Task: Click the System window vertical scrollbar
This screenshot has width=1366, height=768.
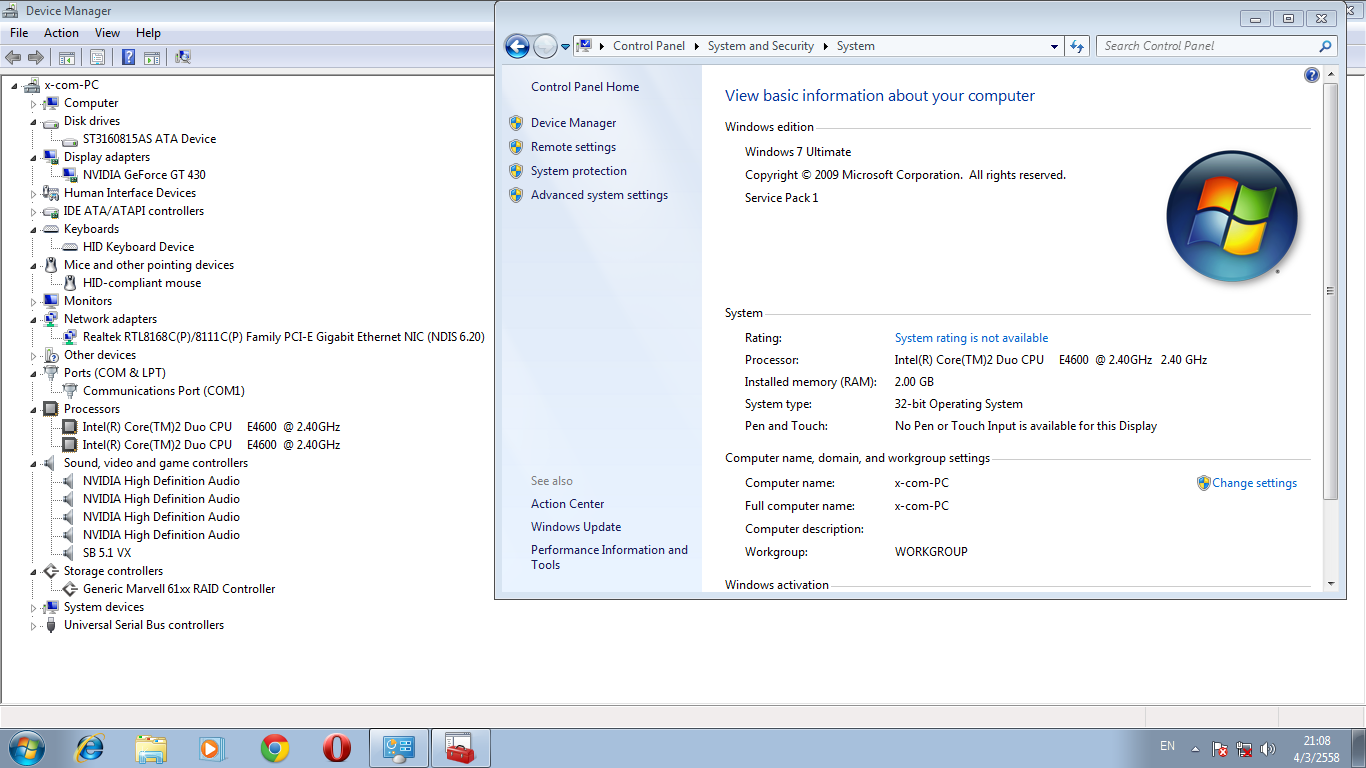Action: pos(1330,291)
